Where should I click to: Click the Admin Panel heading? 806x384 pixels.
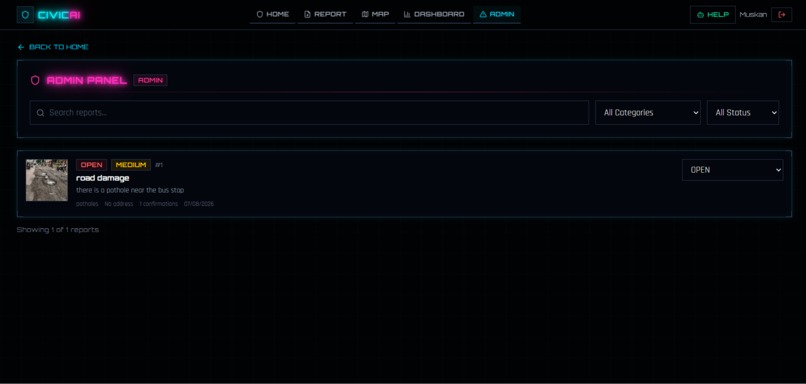click(86, 80)
